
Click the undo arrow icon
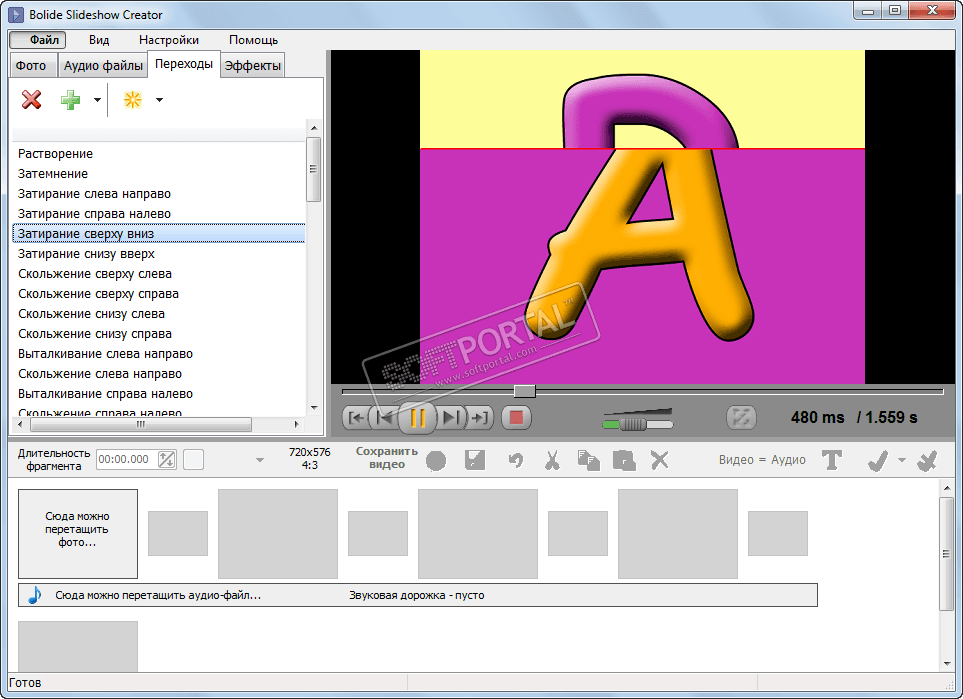(x=516, y=460)
